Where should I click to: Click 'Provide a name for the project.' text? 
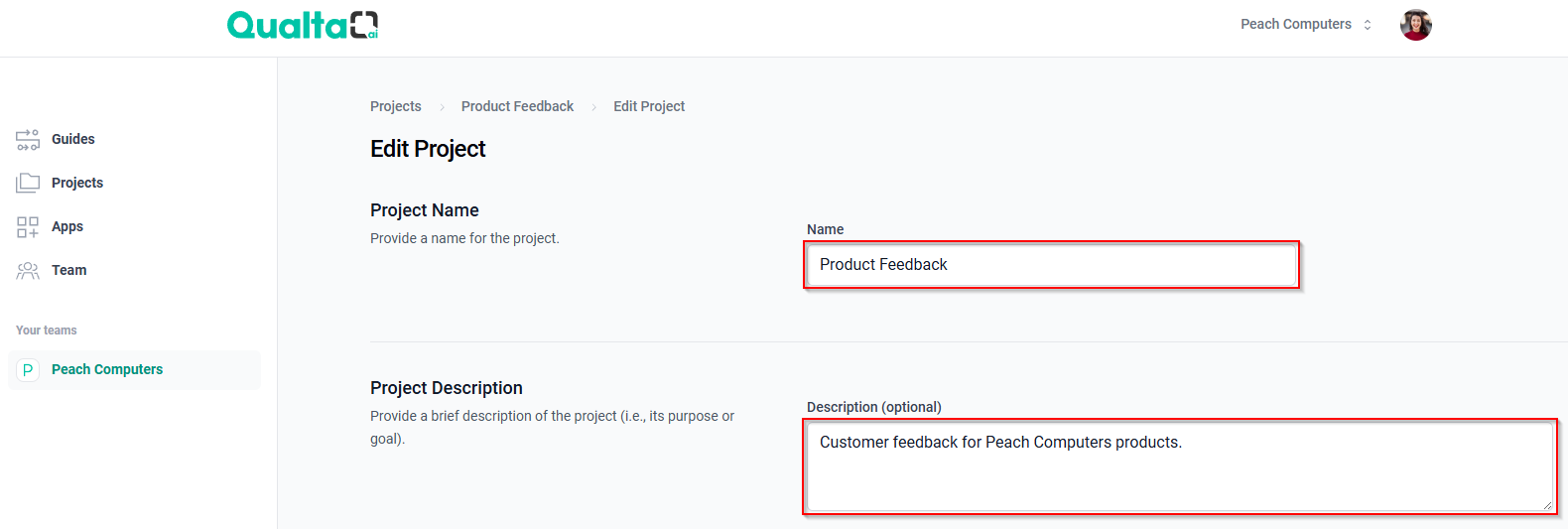tap(464, 238)
